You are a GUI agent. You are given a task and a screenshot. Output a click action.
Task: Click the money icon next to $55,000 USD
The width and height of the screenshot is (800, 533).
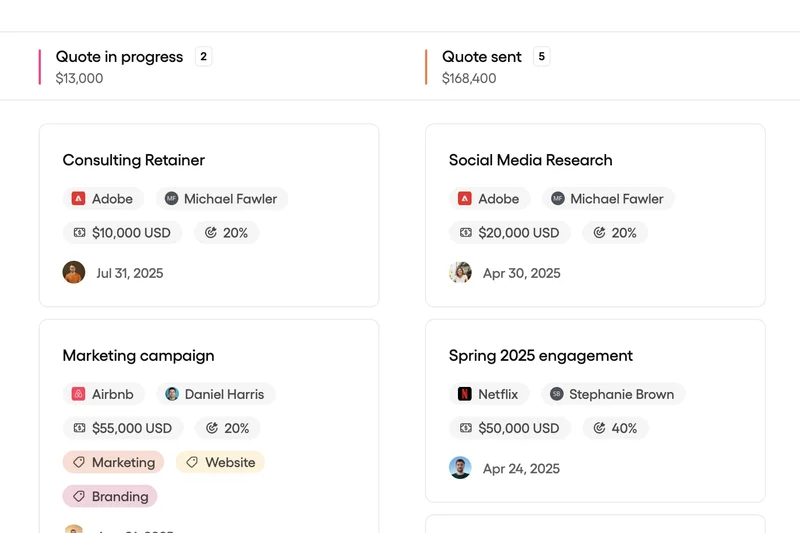point(79,429)
